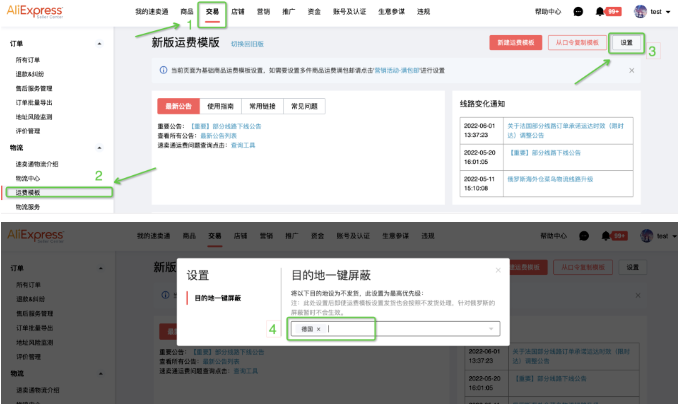Open 生意参谋 in top screenshot nav
The image size is (679, 404).
[x=391, y=12]
